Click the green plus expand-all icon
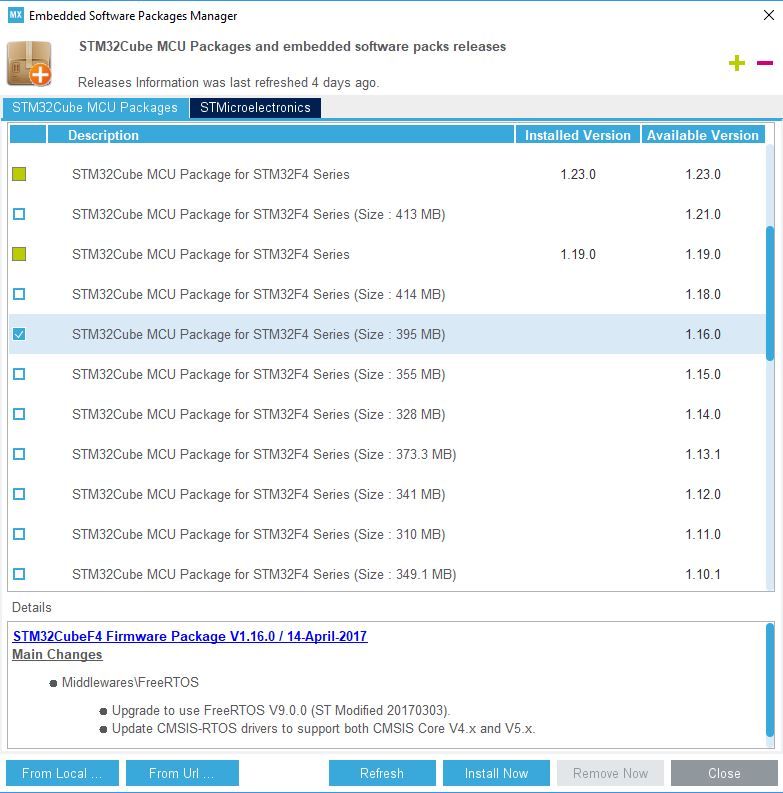Image resolution: width=783 pixels, height=793 pixels. click(x=736, y=63)
